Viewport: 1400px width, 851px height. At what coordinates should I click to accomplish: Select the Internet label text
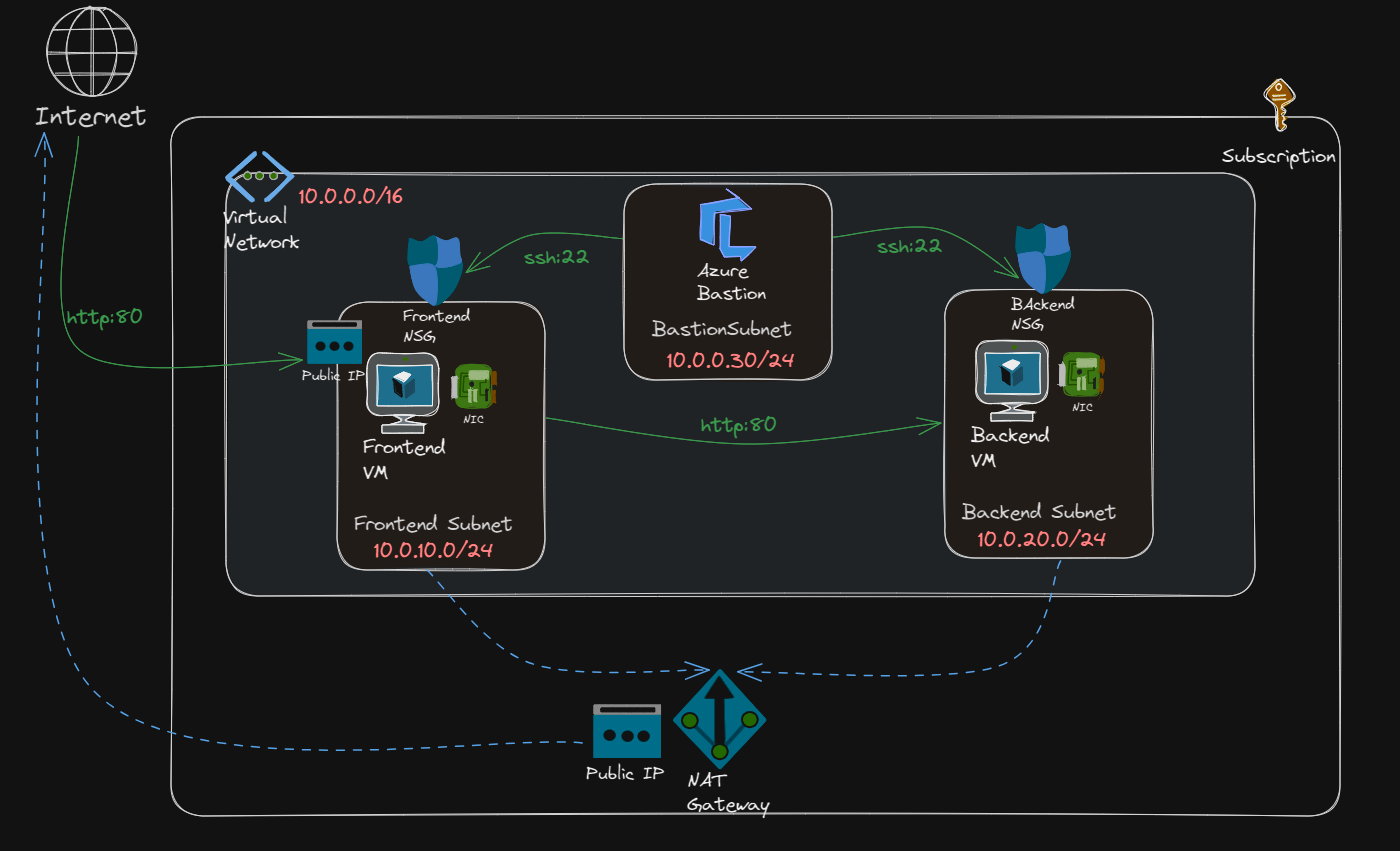coord(91,117)
